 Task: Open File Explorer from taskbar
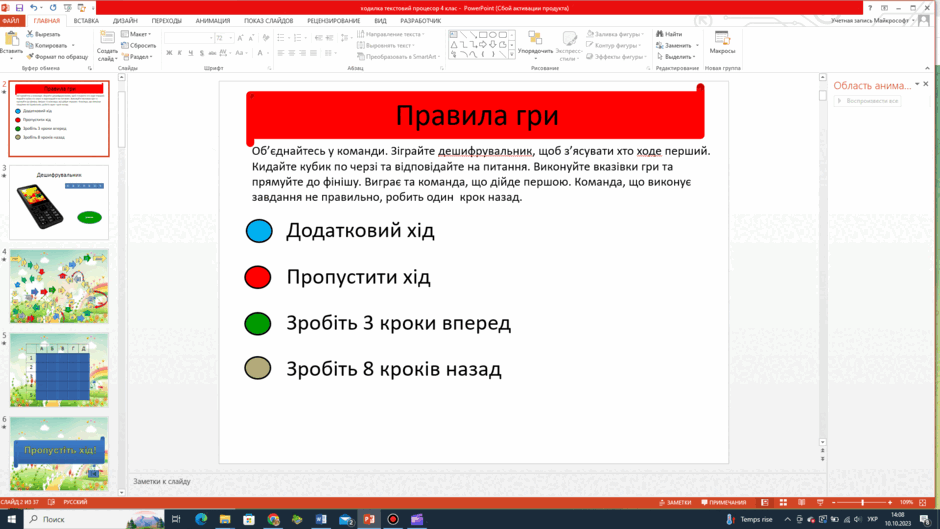225,519
